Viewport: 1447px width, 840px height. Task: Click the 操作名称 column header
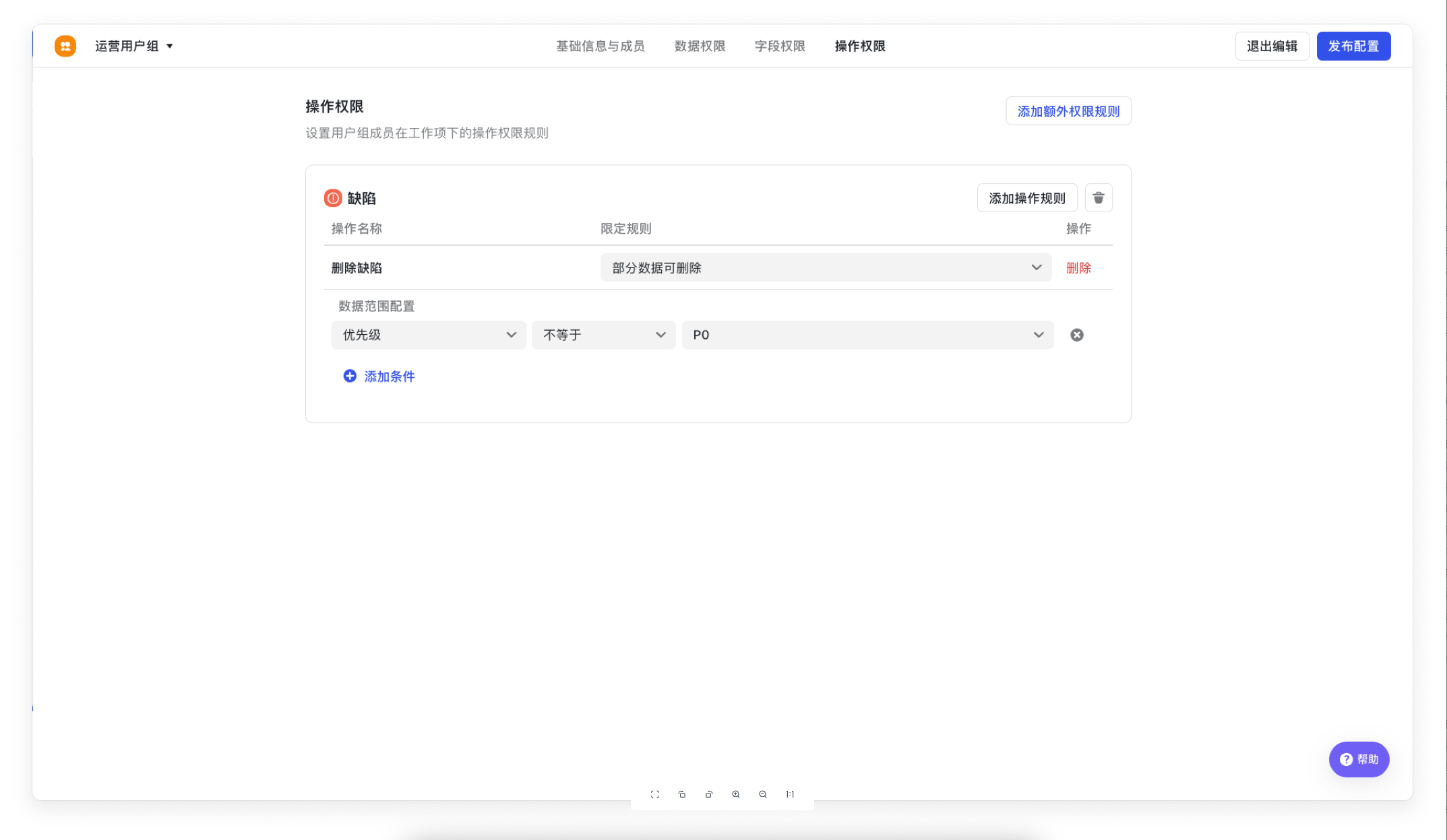(x=357, y=228)
